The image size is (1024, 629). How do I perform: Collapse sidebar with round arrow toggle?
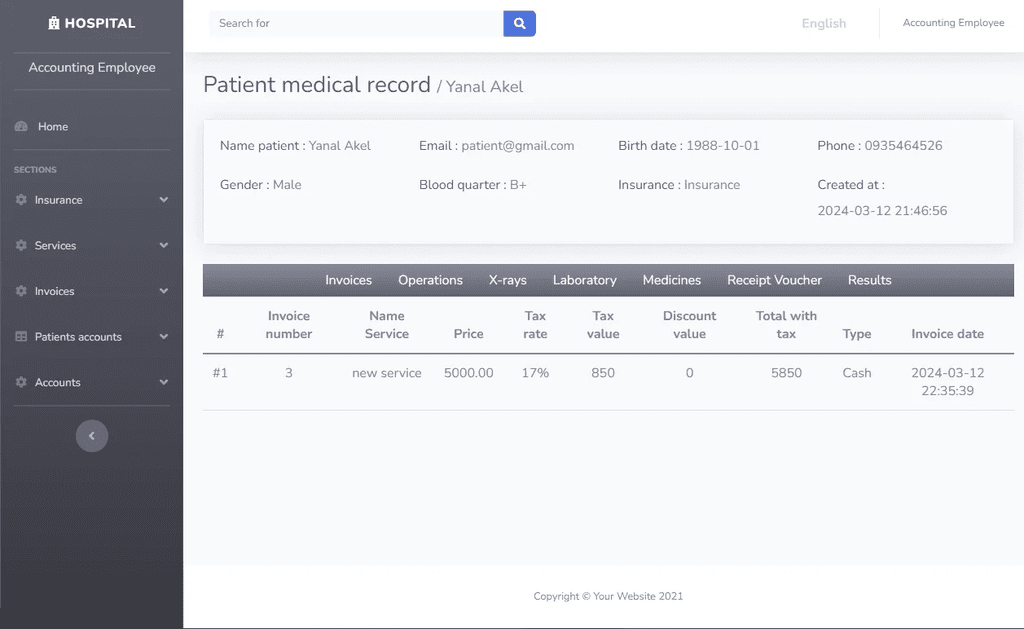tap(91, 436)
